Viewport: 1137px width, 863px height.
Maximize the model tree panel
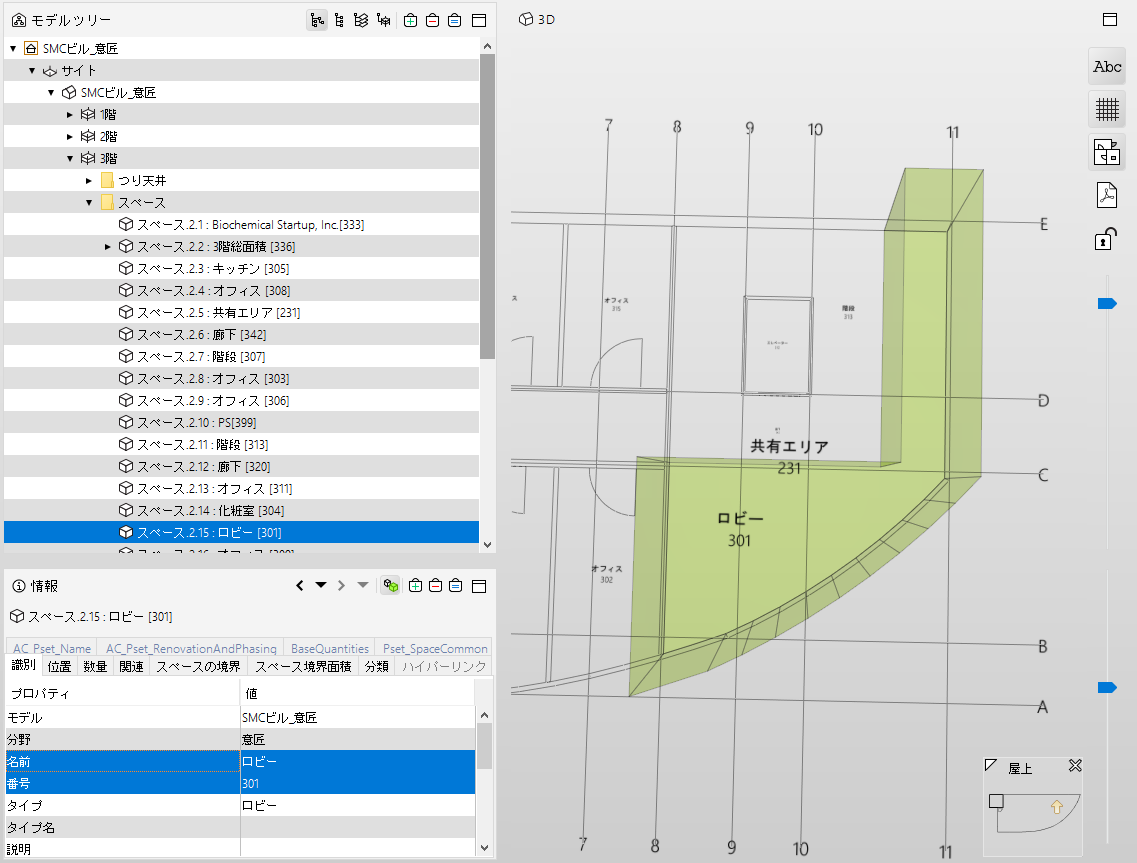479,20
